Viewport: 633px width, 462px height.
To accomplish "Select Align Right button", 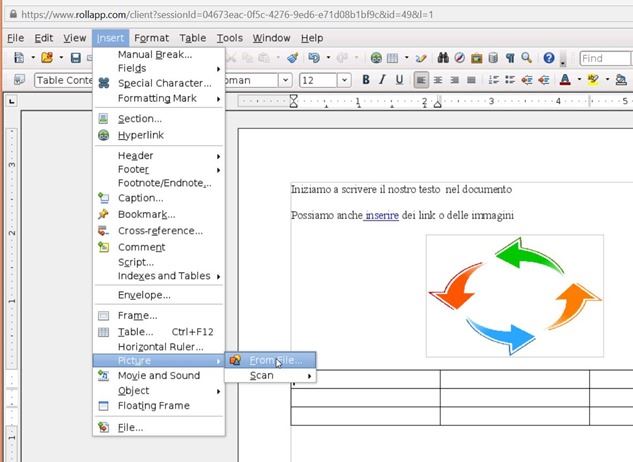I will point(454,80).
